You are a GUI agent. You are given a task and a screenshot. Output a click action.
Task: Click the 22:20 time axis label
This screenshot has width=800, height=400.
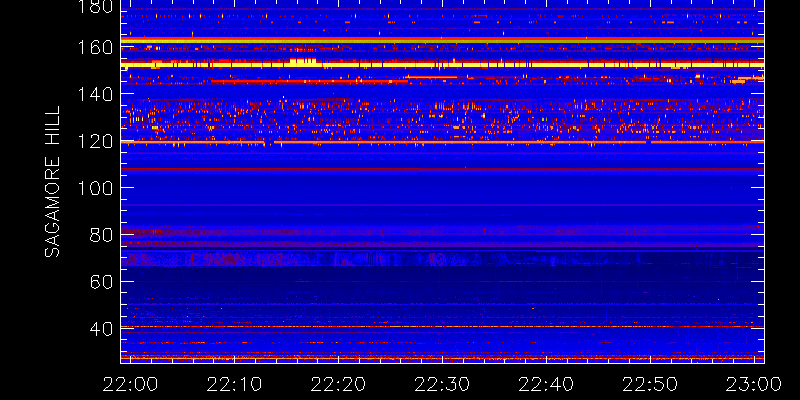pyautogui.click(x=339, y=384)
